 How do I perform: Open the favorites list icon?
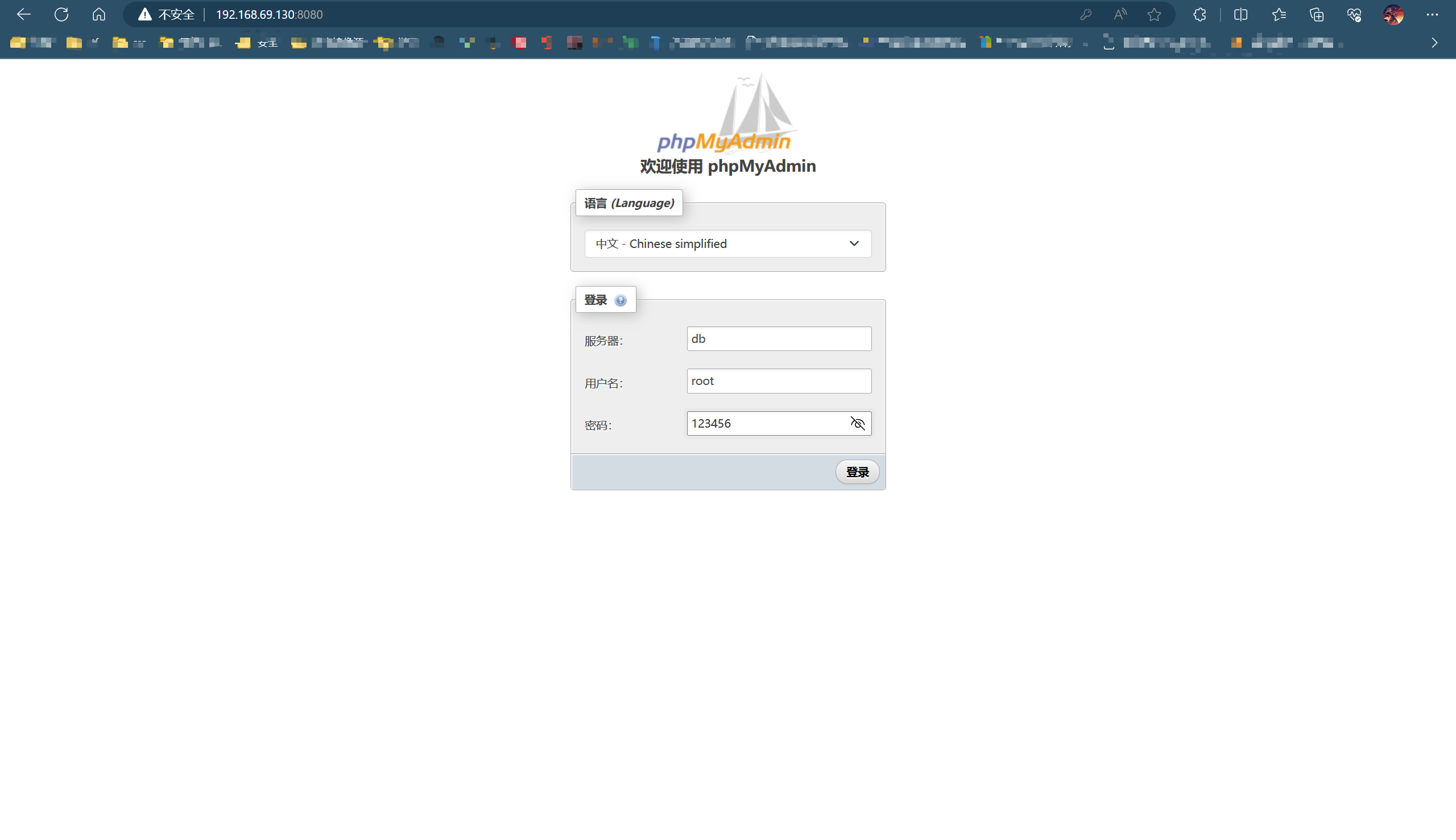1279,14
